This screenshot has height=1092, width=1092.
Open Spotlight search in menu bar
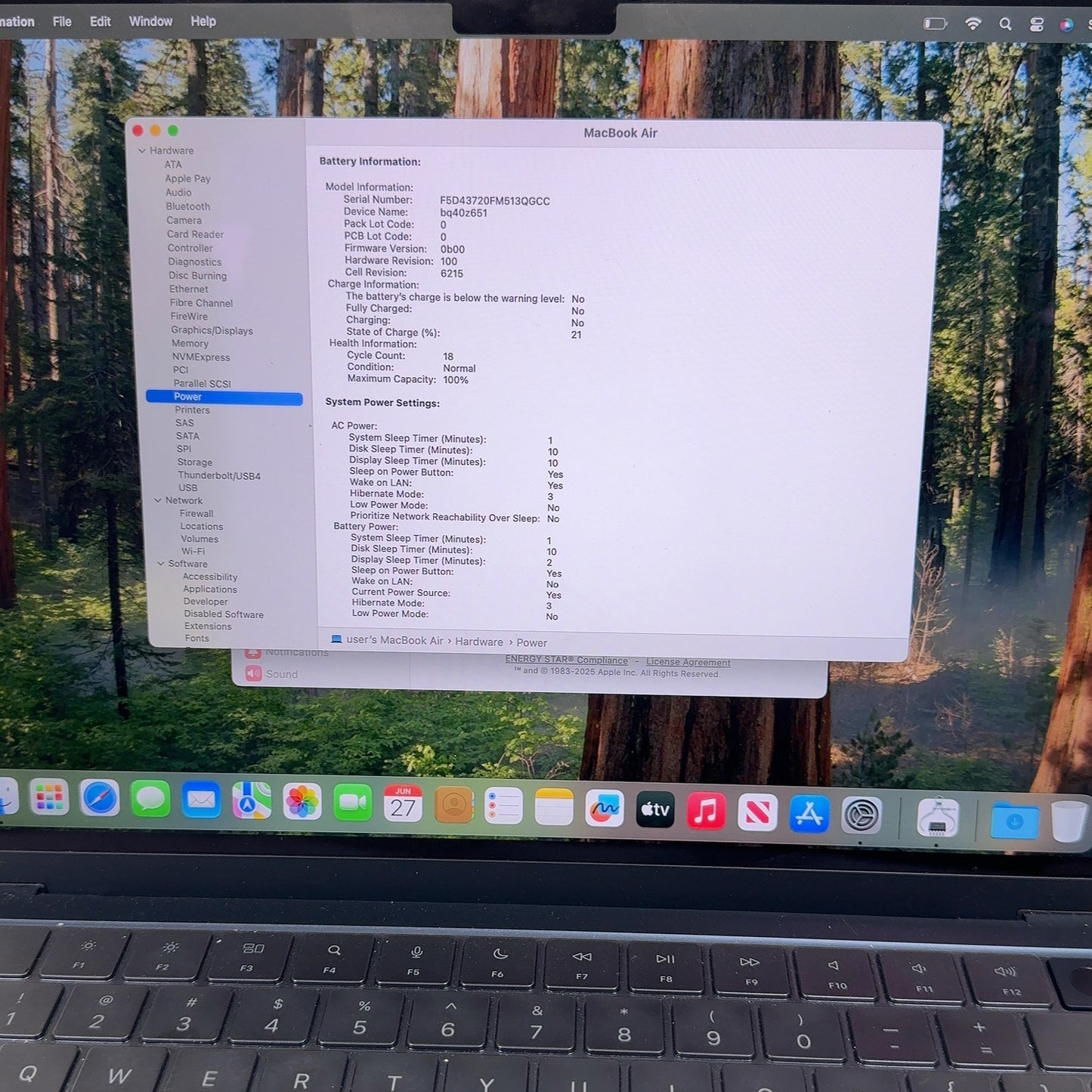[1005, 24]
